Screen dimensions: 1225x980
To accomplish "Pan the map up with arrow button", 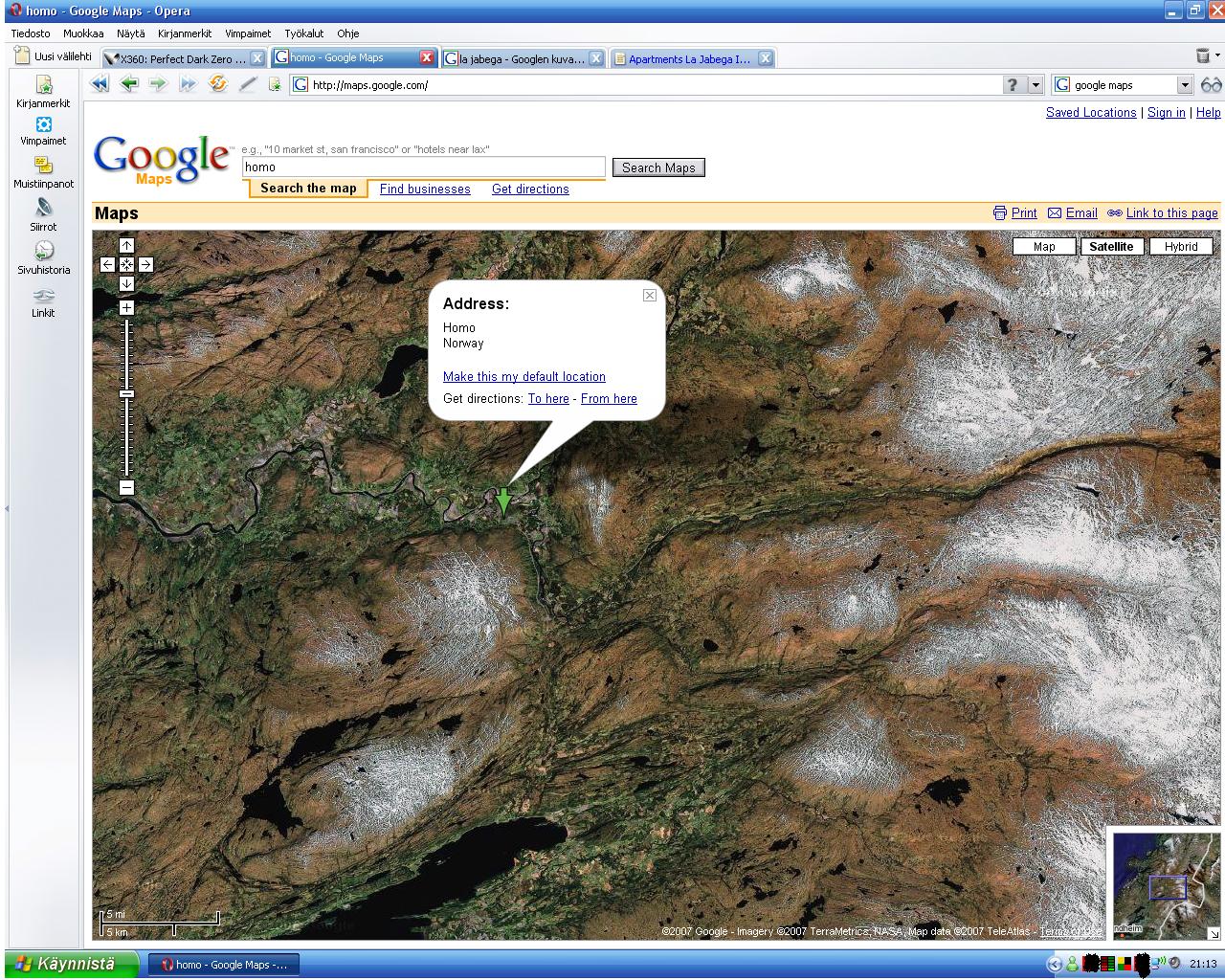I will (126, 246).
